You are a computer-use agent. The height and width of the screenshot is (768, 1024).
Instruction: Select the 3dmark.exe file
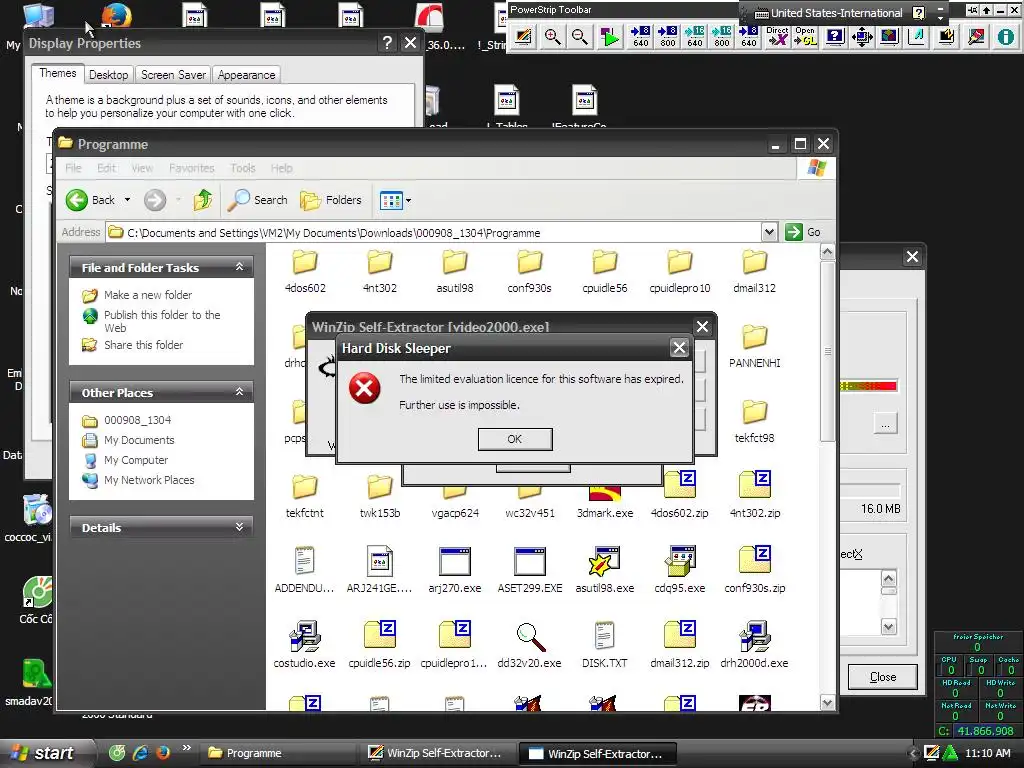point(605,500)
